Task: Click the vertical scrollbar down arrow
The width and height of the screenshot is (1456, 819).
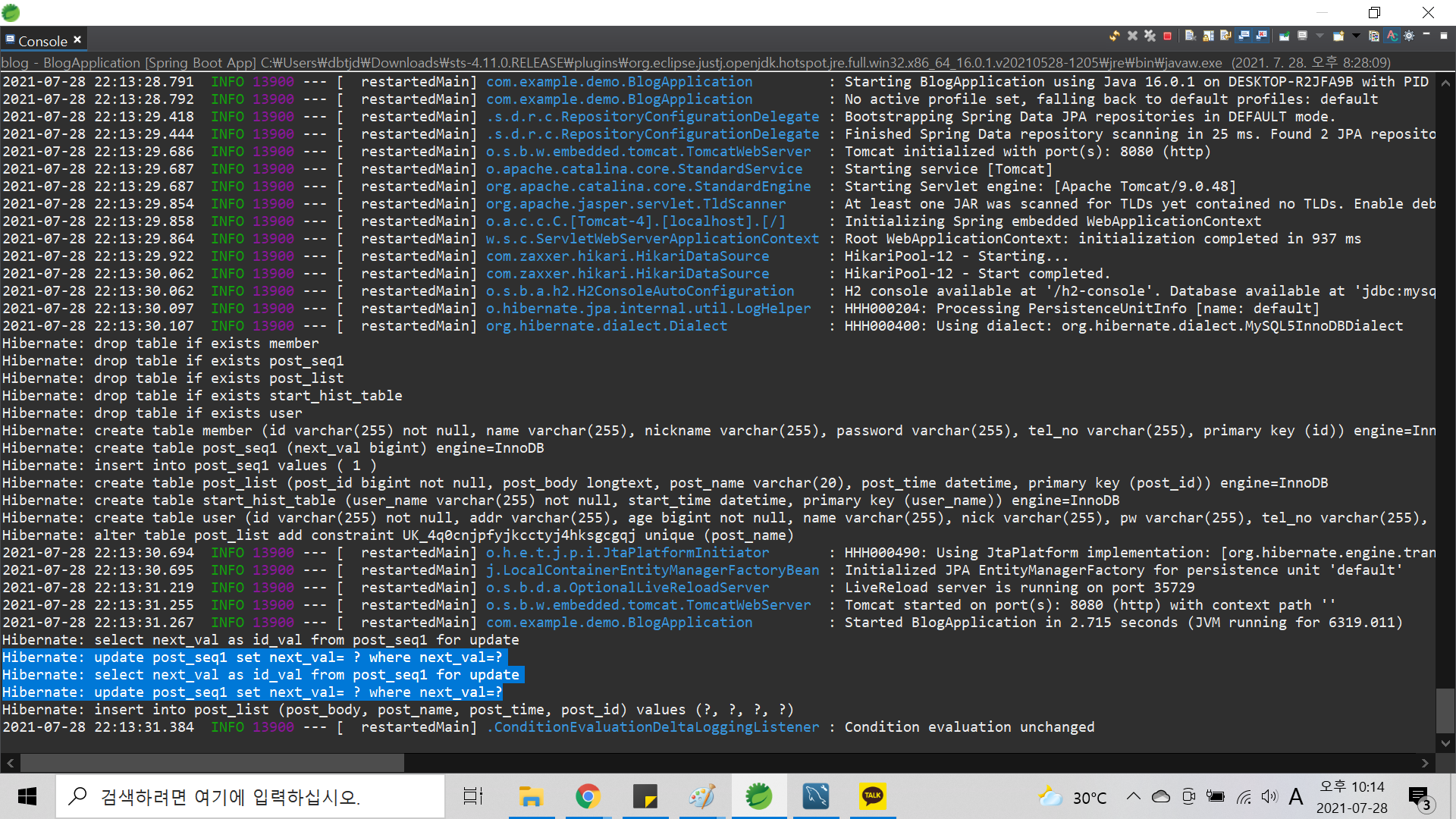Action: click(1445, 744)
